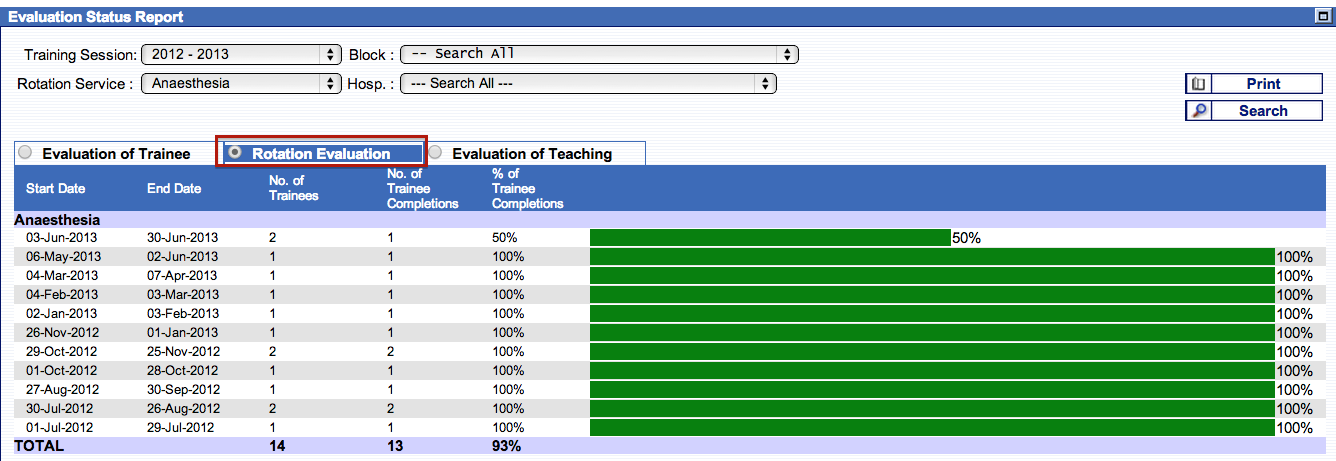1336x461 pixels.
Task: Expand the Hosp. Search All dropdown
Action: click(588, 84)
